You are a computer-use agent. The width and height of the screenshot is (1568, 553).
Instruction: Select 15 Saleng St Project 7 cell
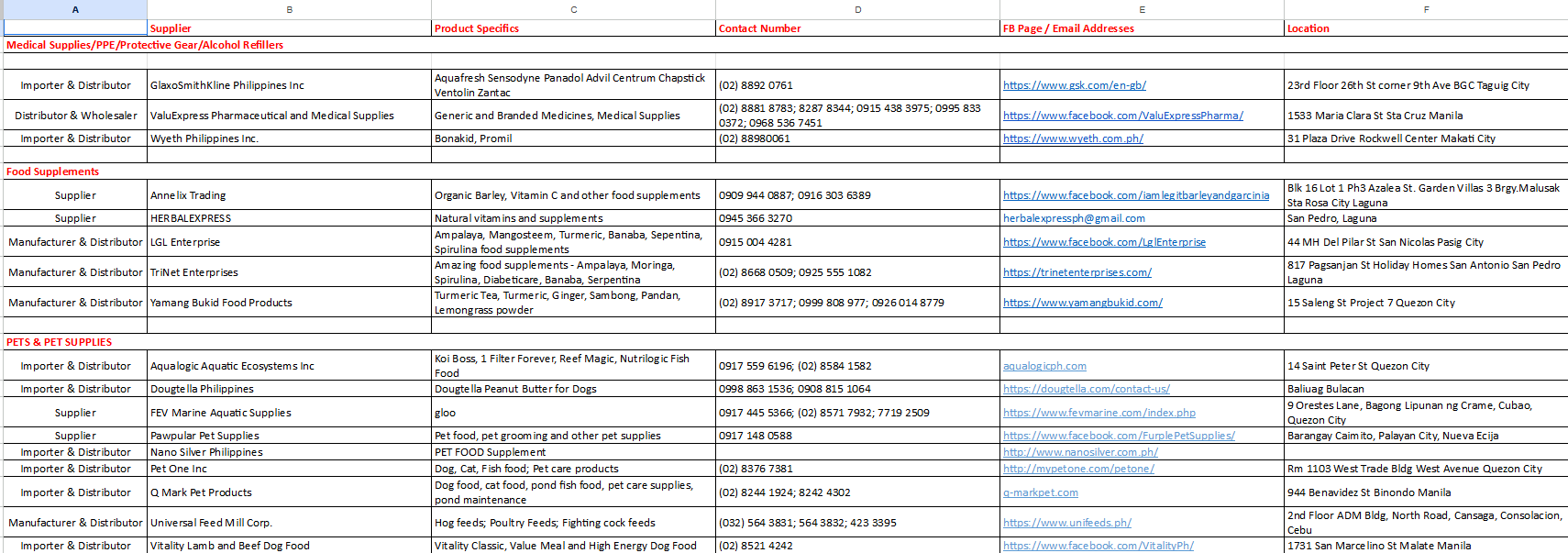coord(1426,303)
